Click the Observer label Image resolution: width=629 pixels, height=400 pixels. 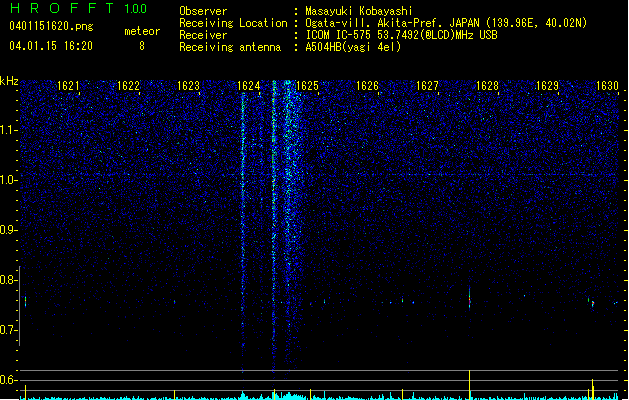[203, 11]
